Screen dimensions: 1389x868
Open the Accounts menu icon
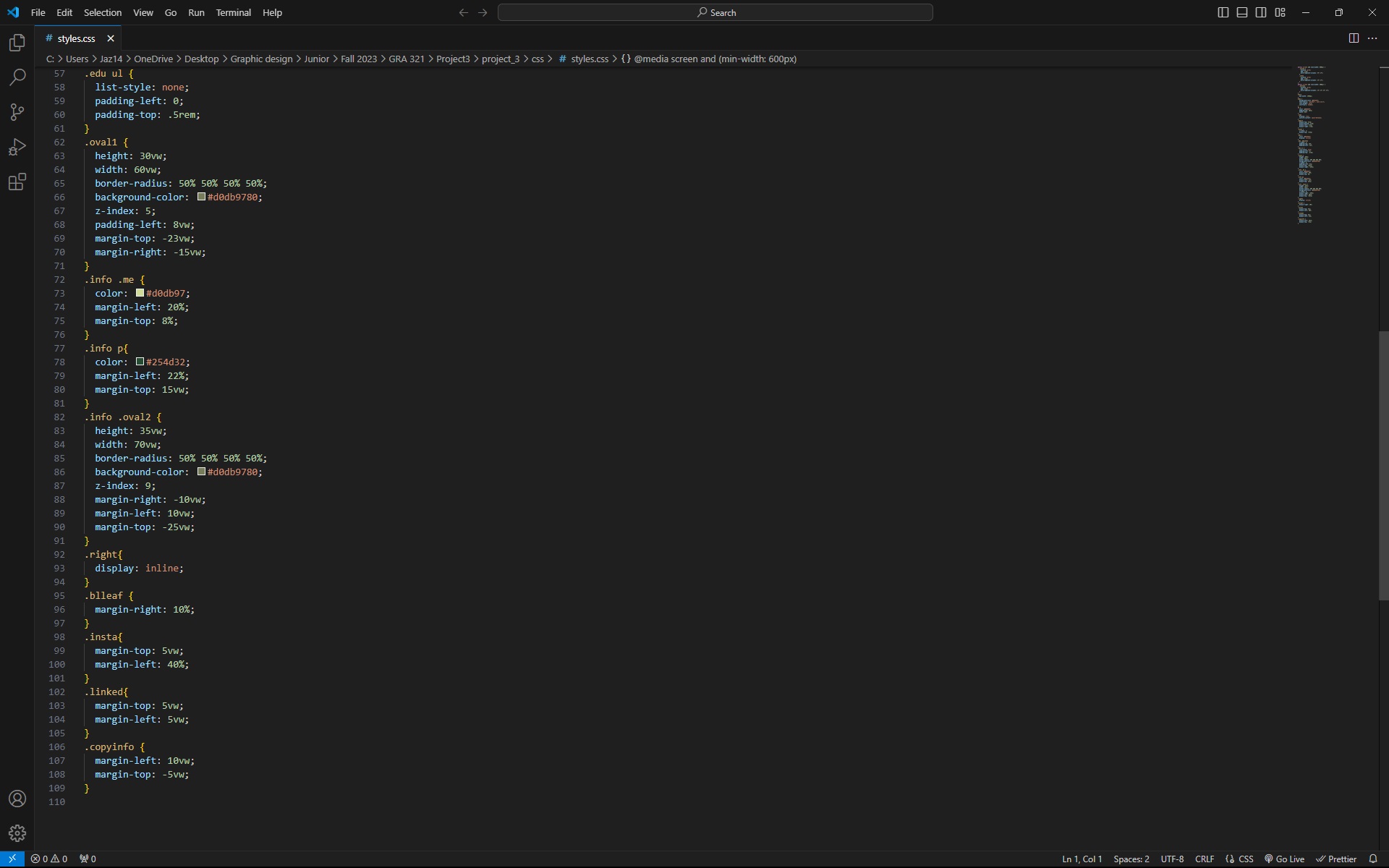(17, 799)
